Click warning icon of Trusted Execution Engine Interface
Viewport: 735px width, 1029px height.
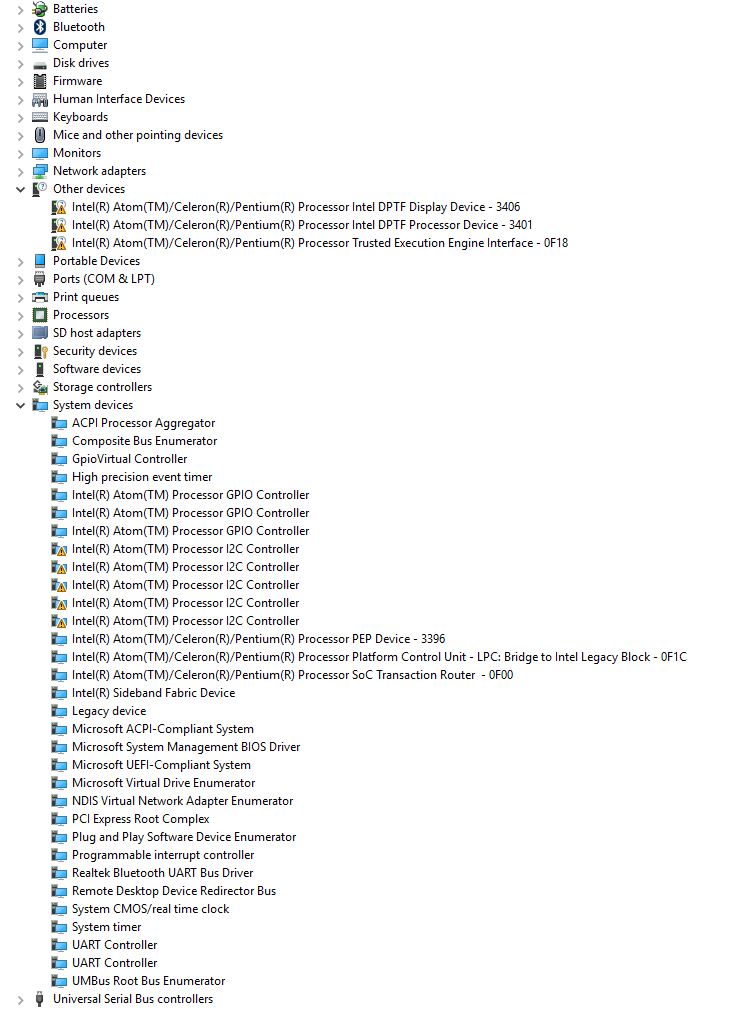[x=59, y=243]
